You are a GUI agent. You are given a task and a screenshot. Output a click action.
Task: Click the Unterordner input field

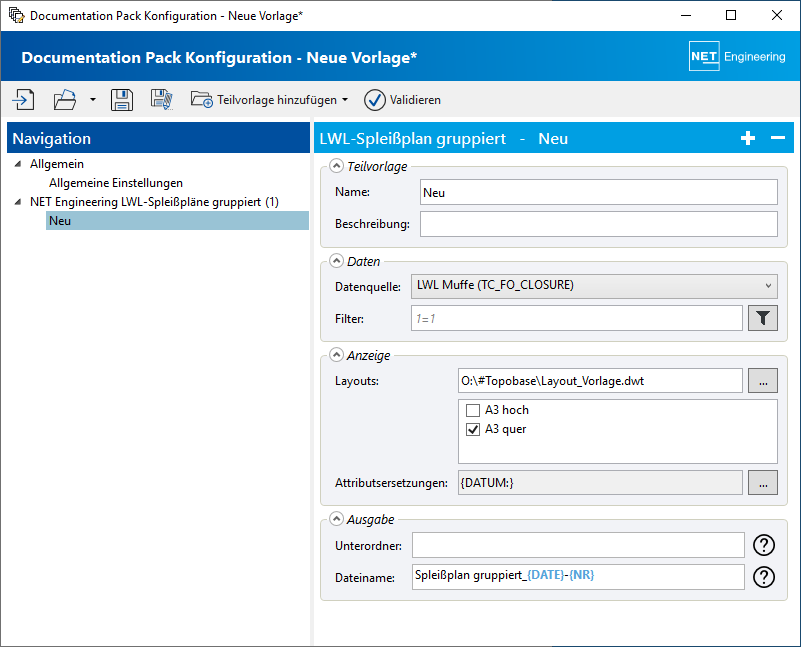click(578, 545)
